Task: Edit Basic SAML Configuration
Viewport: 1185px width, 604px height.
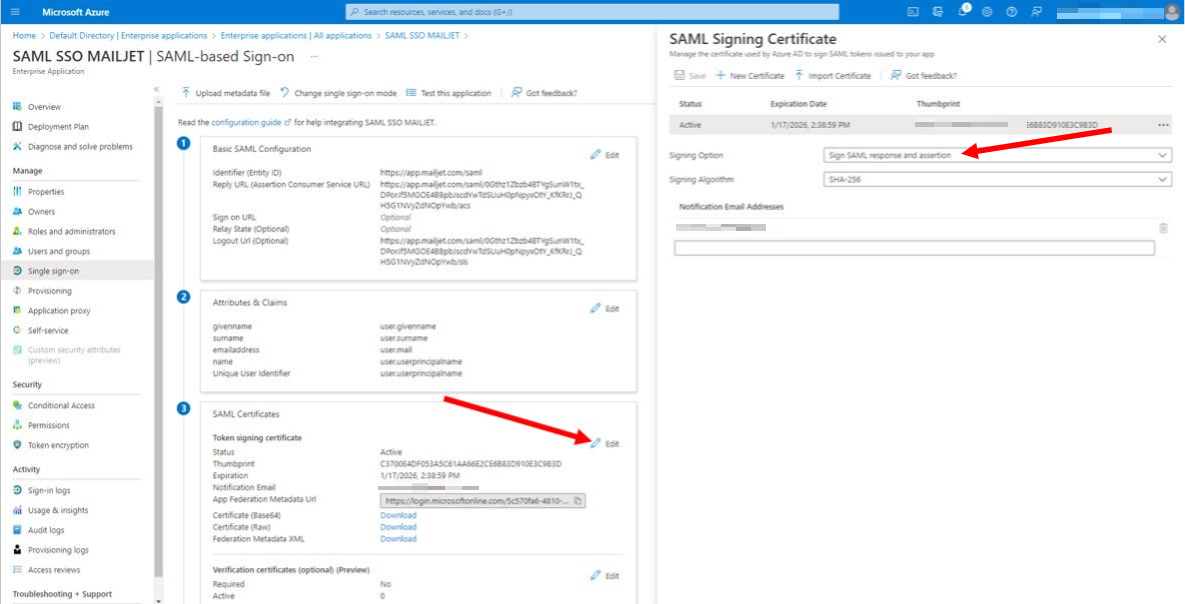Action: coord(605,155)
